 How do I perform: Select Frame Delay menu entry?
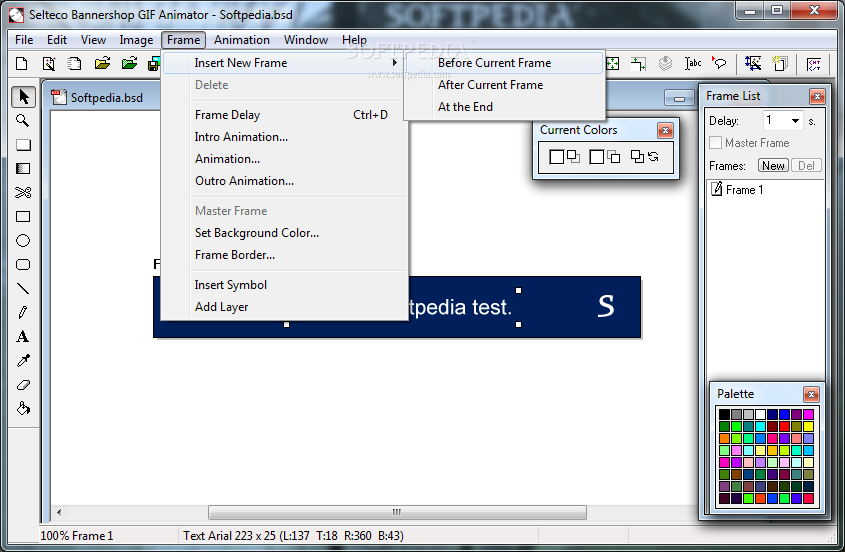coord(285,115)
